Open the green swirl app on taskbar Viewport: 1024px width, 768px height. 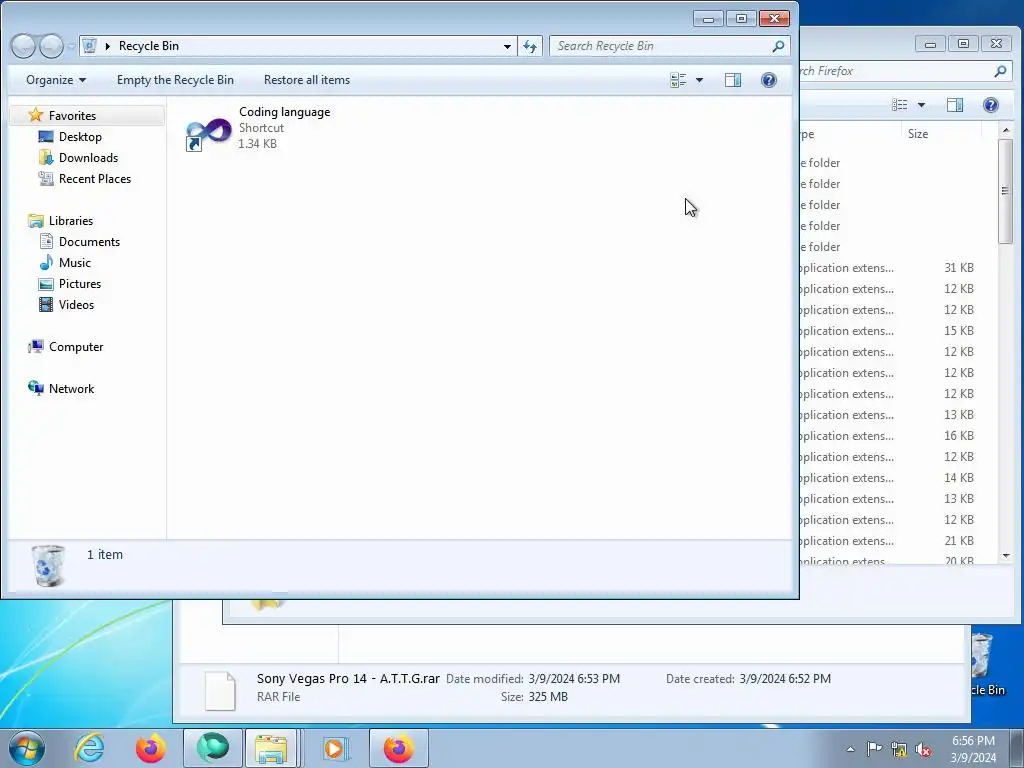[213, 748]
